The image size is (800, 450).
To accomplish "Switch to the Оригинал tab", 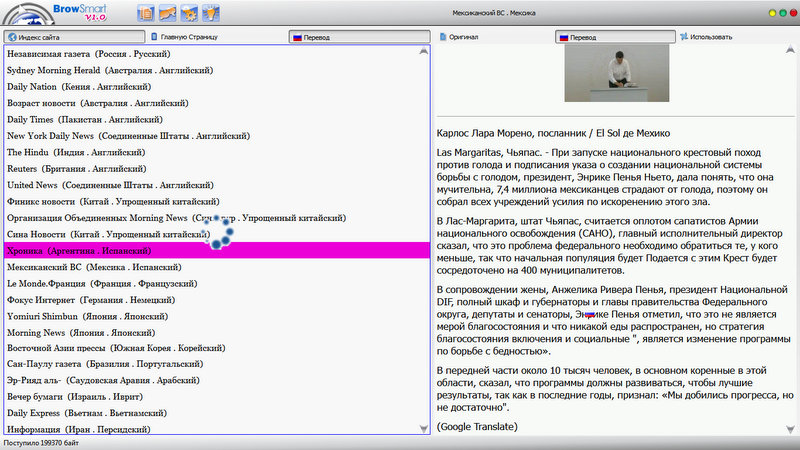I will [459, 37].
